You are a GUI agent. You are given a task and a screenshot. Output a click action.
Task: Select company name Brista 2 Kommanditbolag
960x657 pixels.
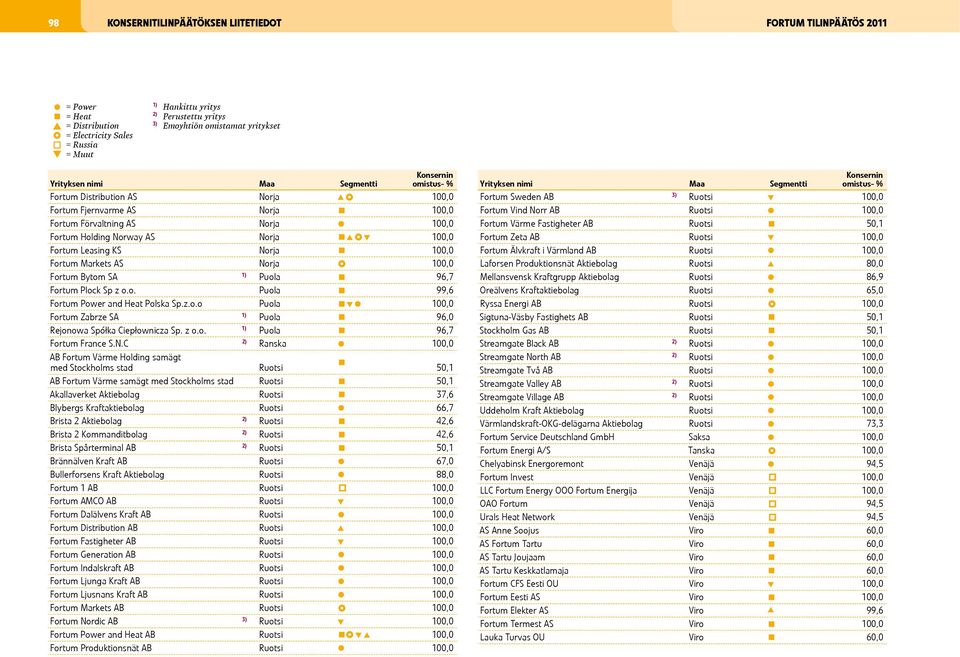click(99, 435)
